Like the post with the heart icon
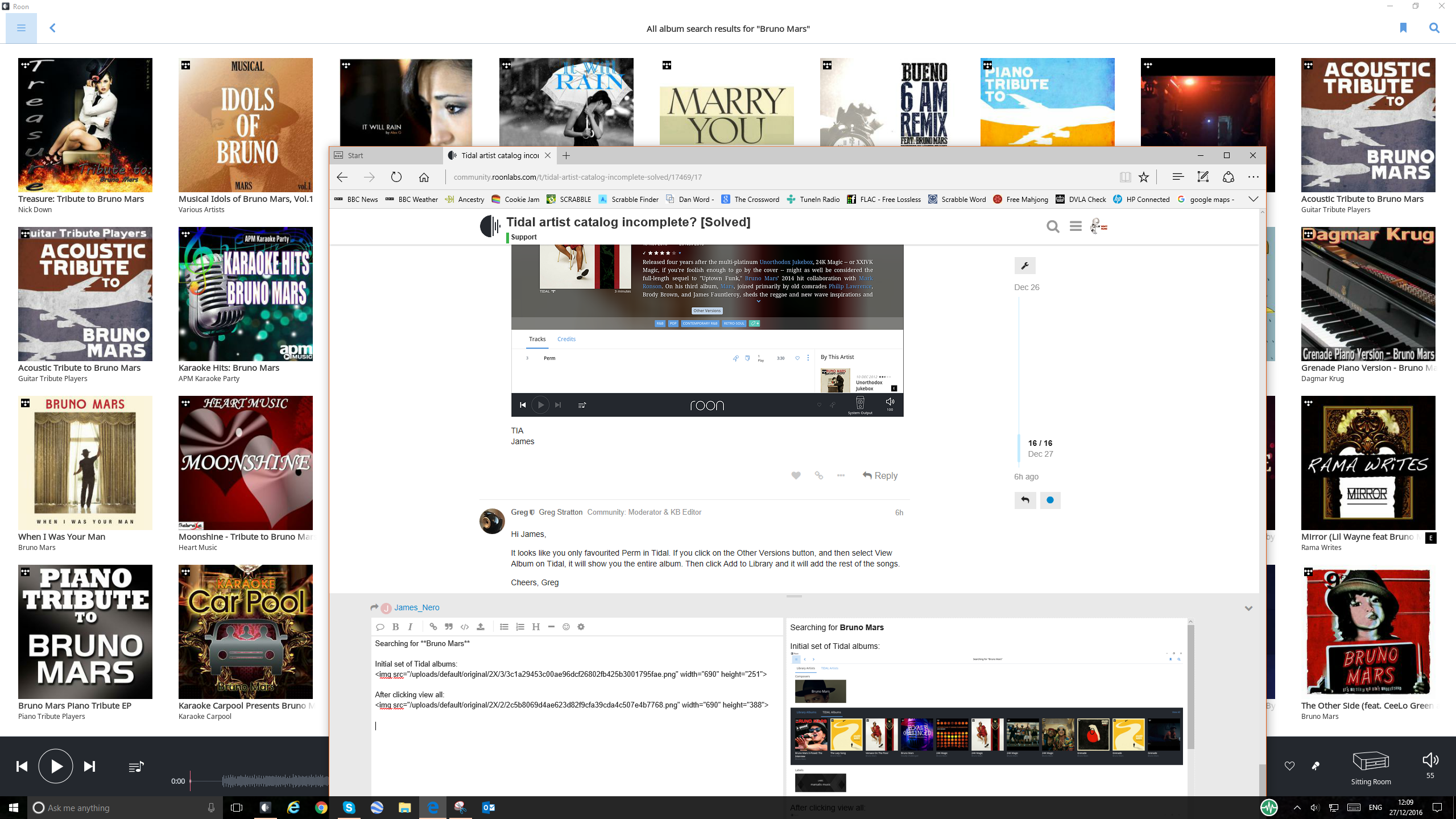1456x819 pixels. (796, 475)
